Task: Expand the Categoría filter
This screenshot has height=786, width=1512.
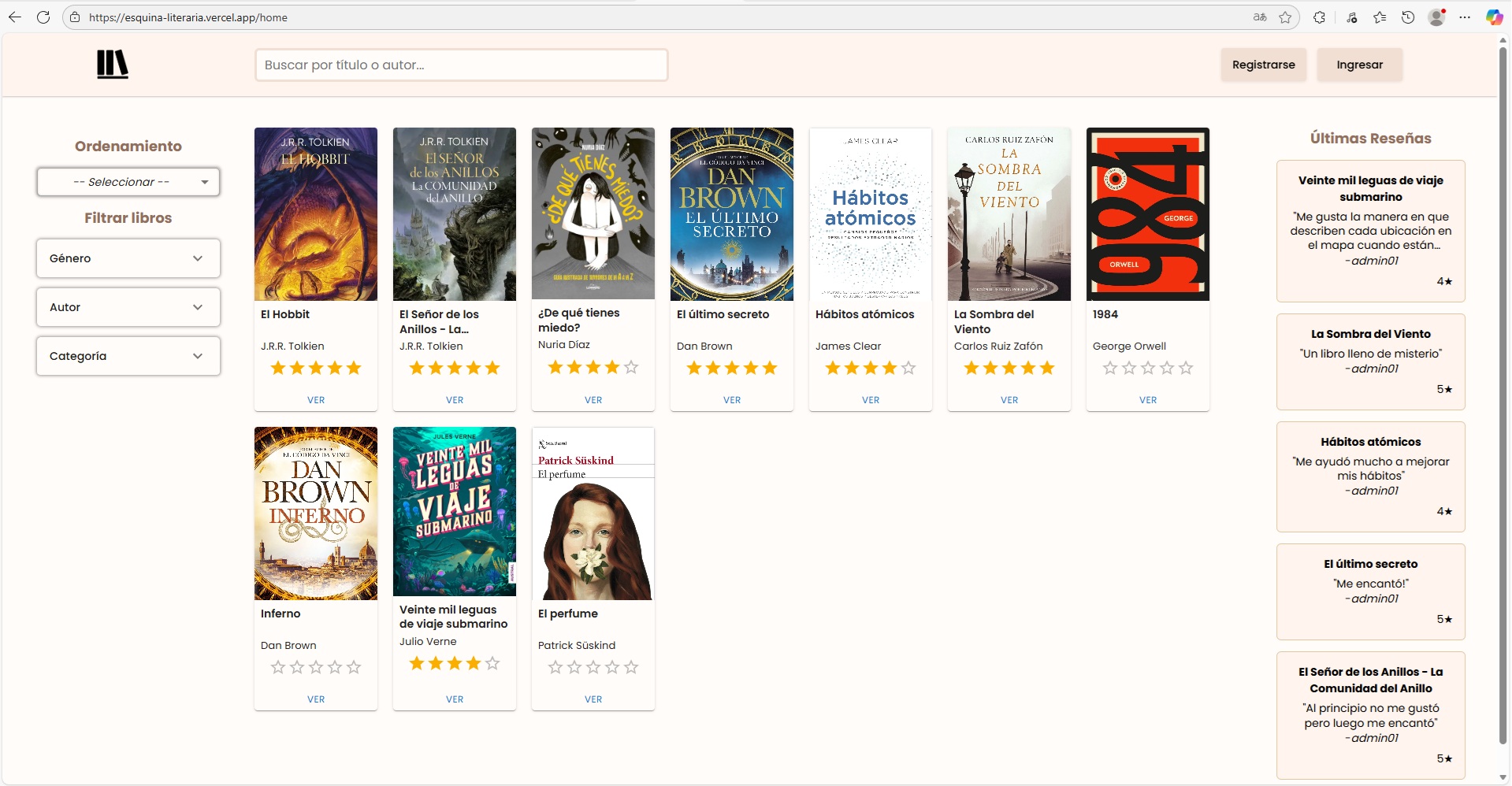Action: [x=128, y=356]
